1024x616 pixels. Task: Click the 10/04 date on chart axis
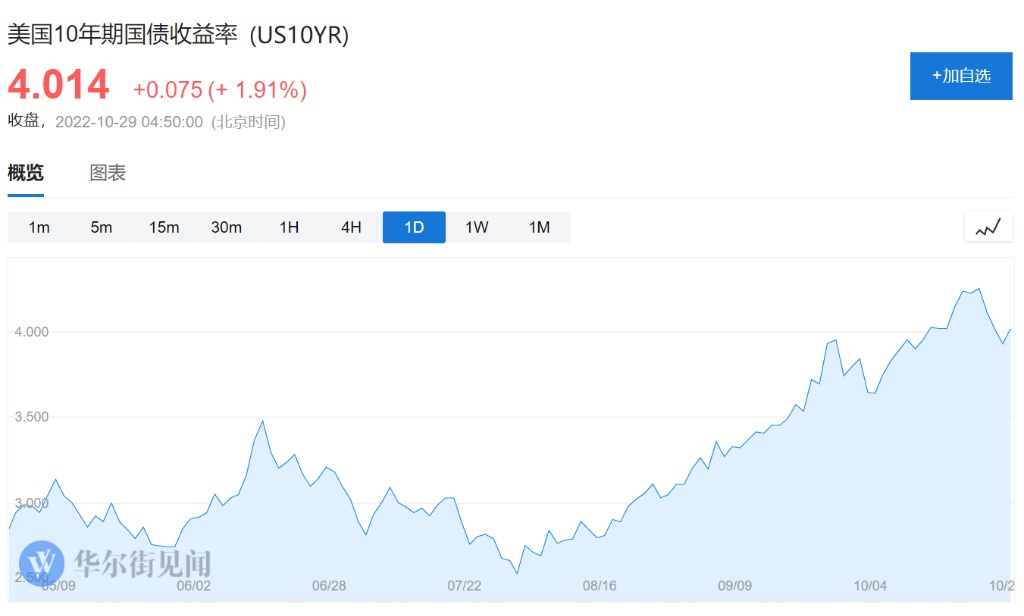point(871,585)
